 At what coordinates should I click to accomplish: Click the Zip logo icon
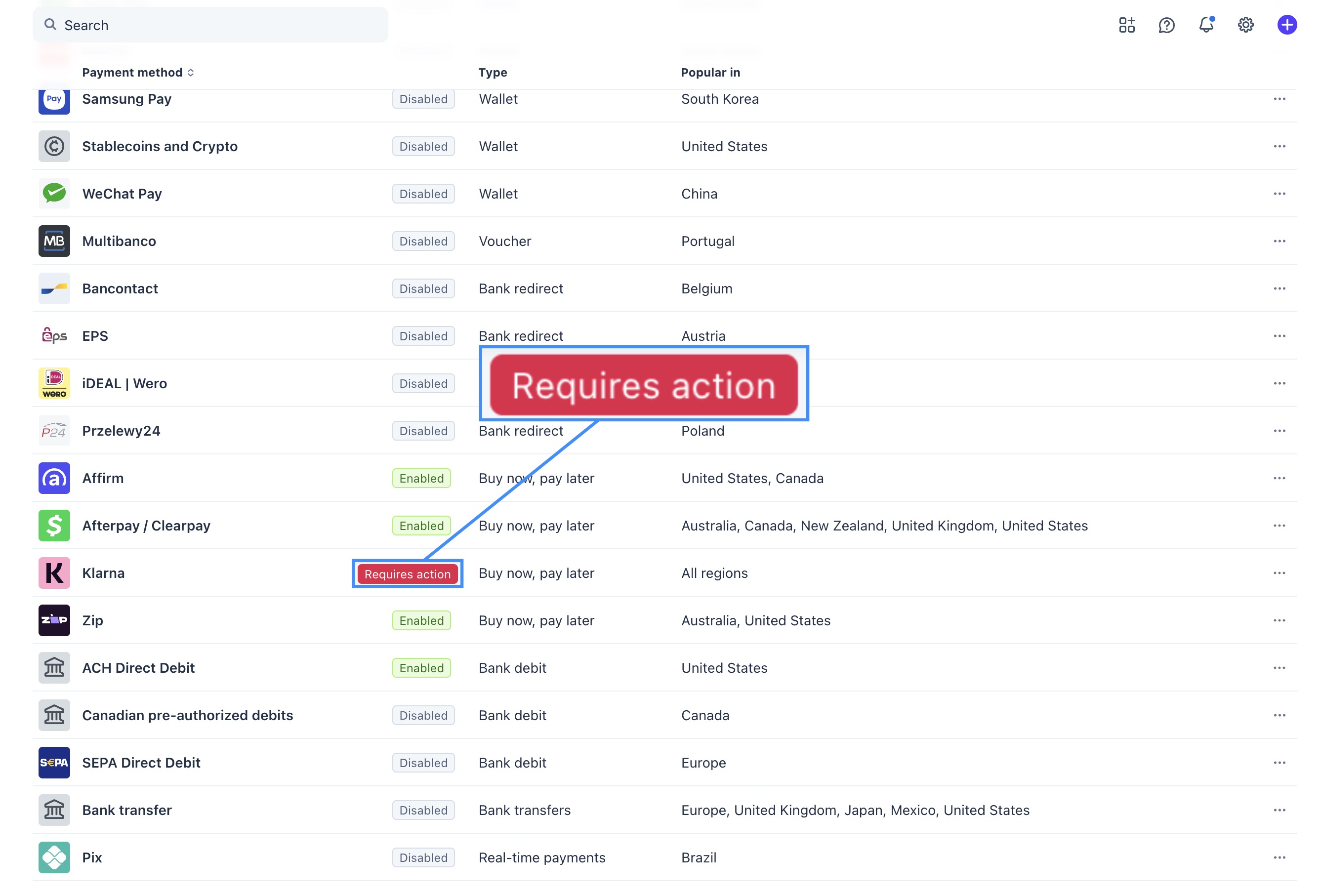[x=54, y=620]
